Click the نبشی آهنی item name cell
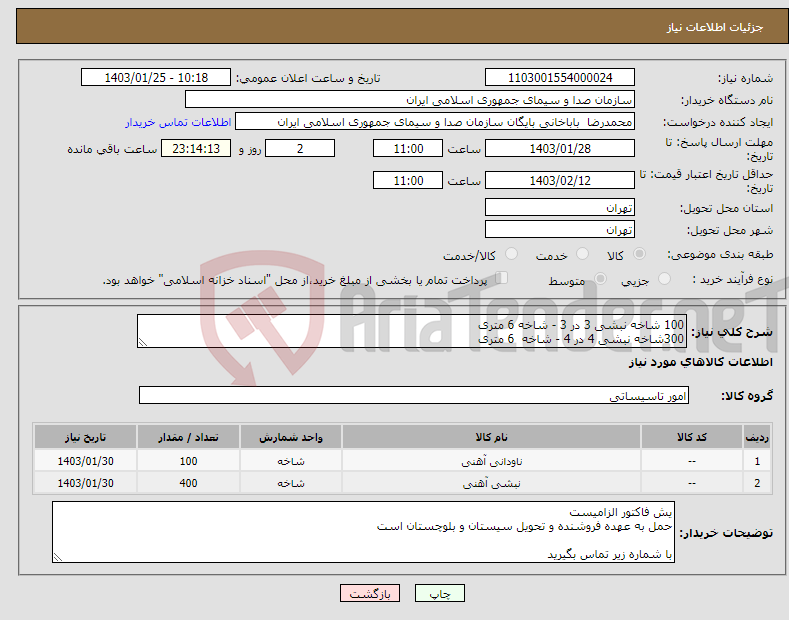The width and height of the screenshot is (789, 620). click(492, 483)
